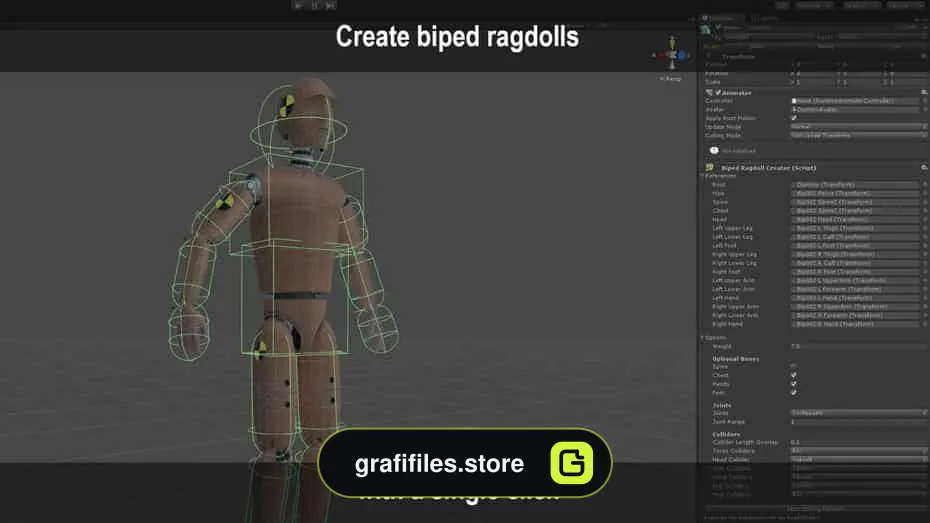Switch to the Inspector tab

pyautogui.click(x=721, y=18)
